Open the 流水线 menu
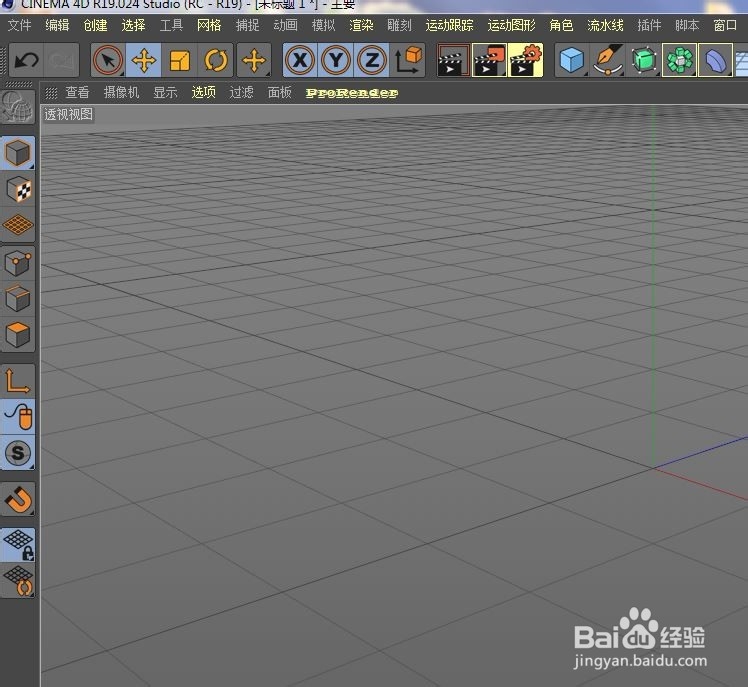Image resolution: width=748 pixels, height=687 pixels. point(605,25)
